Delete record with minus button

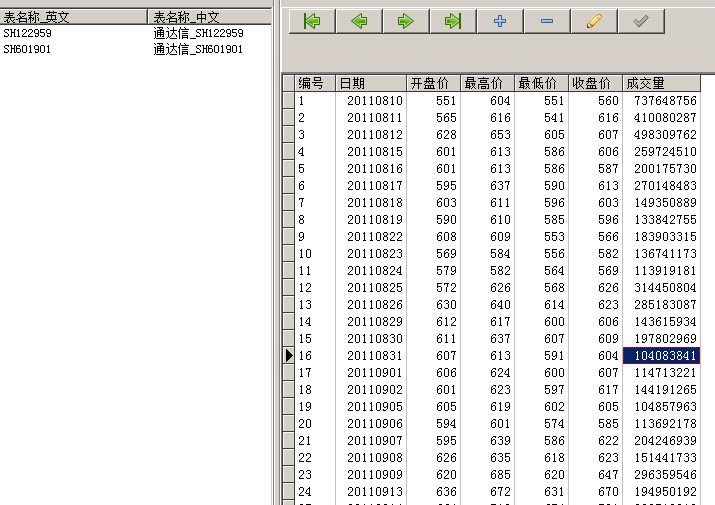(x=547, y=21)
